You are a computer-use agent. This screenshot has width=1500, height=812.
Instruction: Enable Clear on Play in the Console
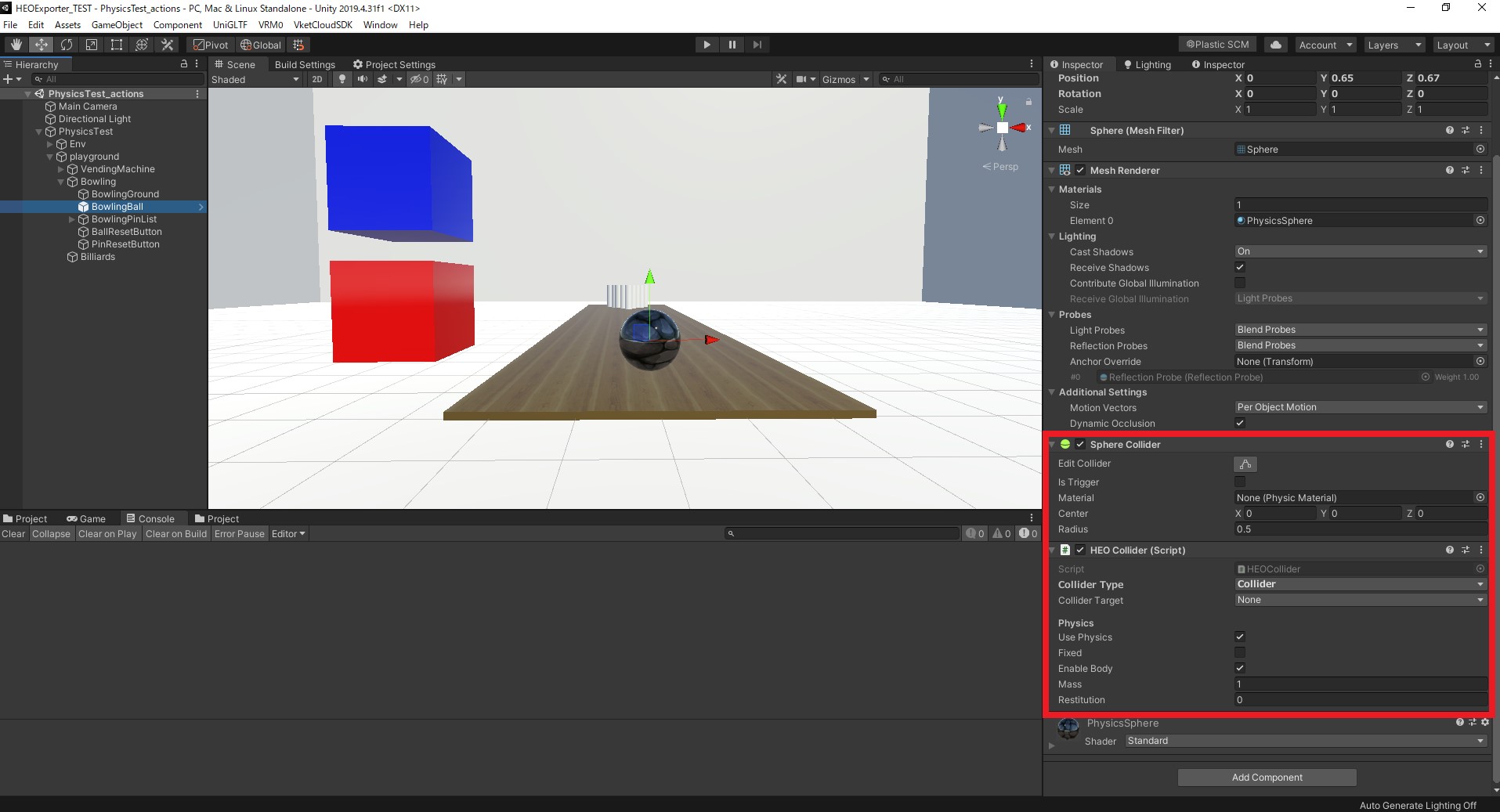[107, 533]
